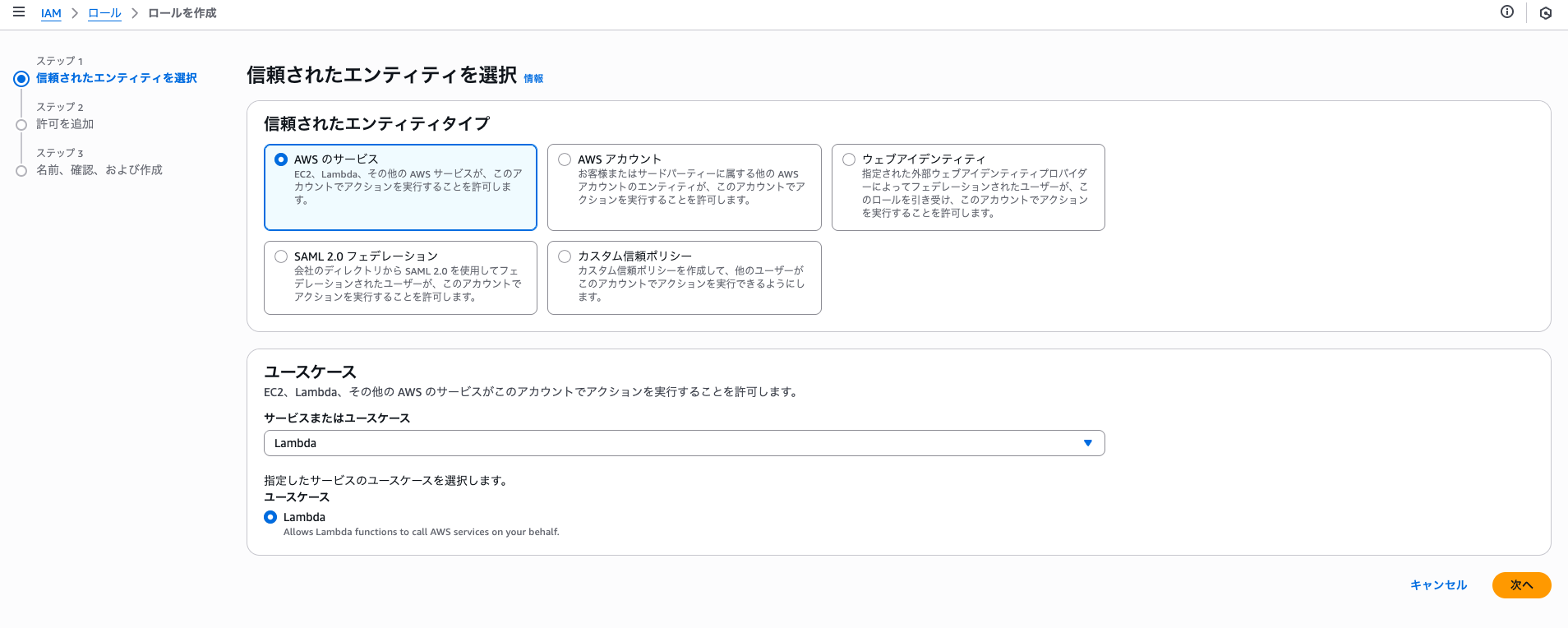Select AWS のサービス radio option

pos(281,159)
